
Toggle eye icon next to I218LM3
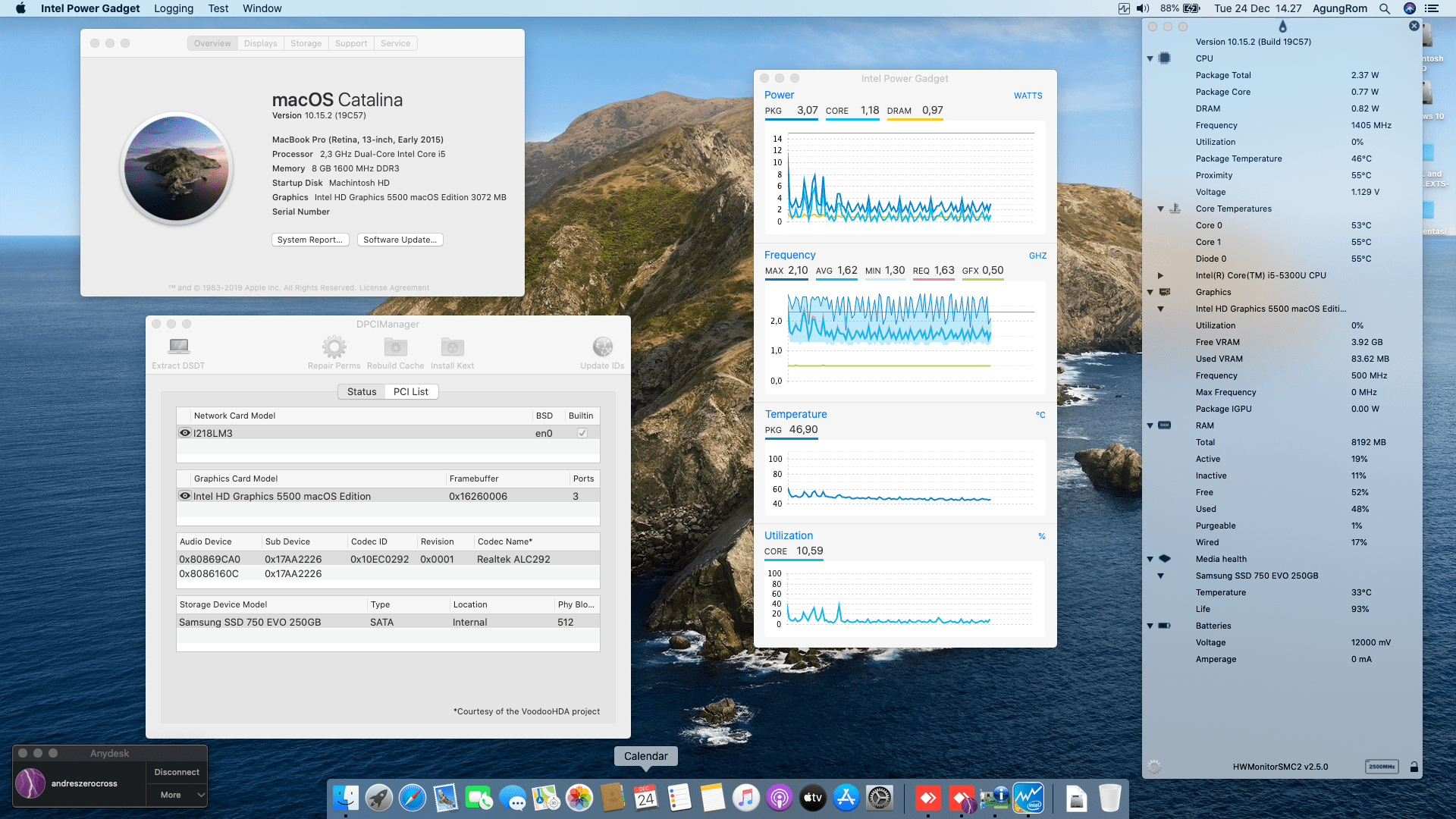184,433
